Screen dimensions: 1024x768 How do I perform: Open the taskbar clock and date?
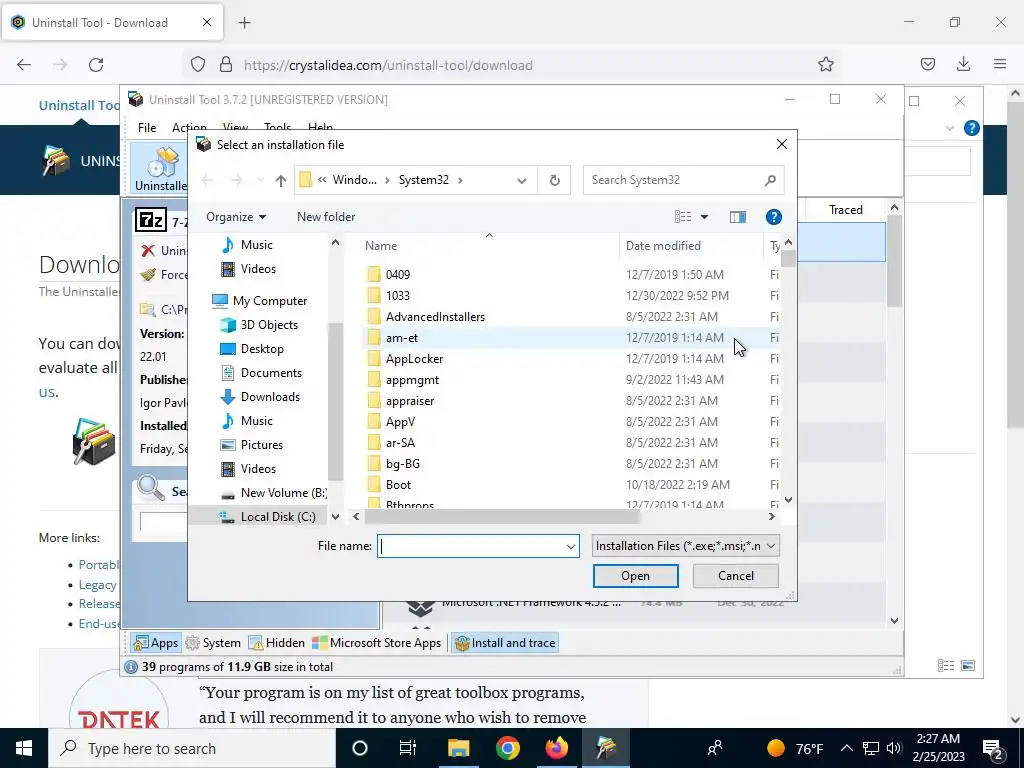pos(938,748)
